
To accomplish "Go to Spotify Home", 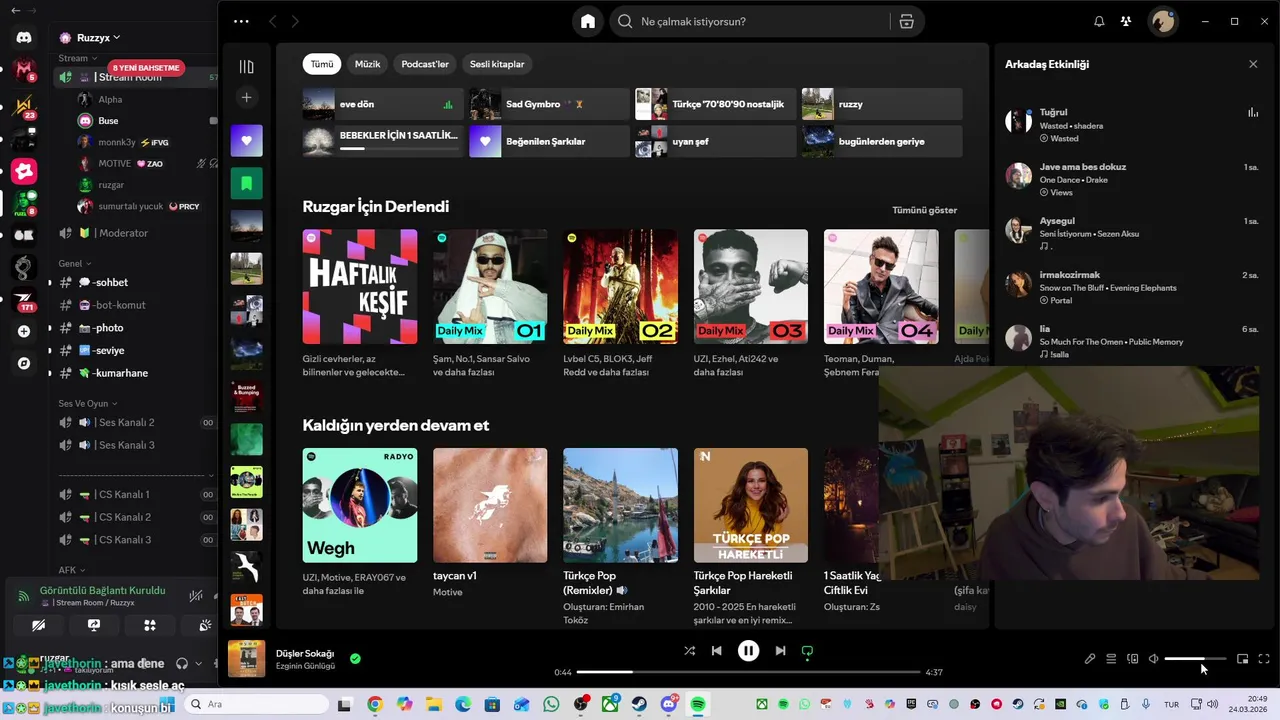I will [588, 21].
